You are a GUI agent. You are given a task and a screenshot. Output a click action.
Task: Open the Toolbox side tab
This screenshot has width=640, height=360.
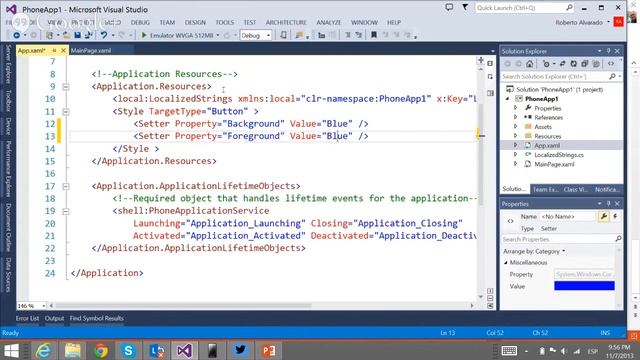tap(8, 100)
